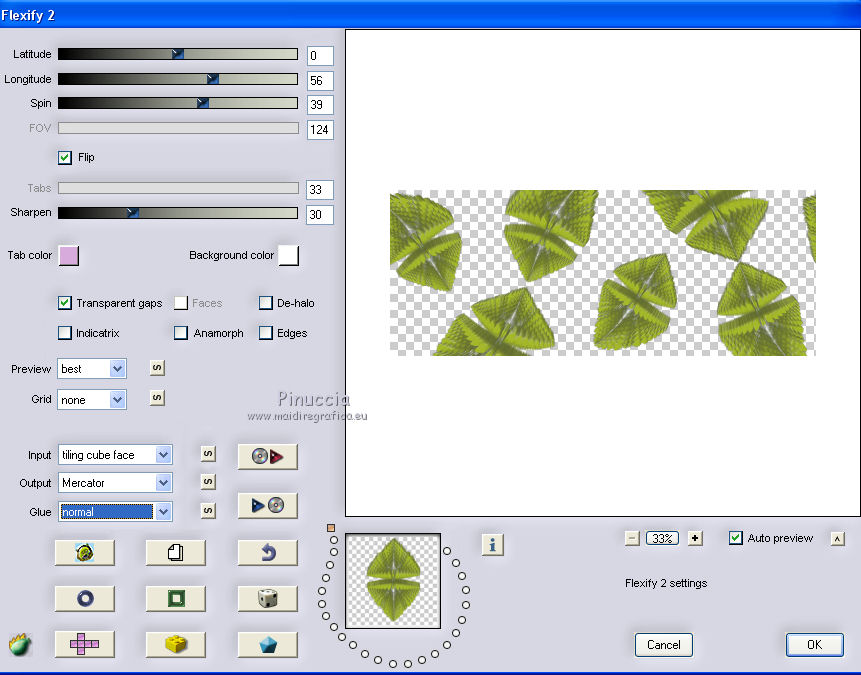Click the small up-arrow collapse button

pos(837,539)
